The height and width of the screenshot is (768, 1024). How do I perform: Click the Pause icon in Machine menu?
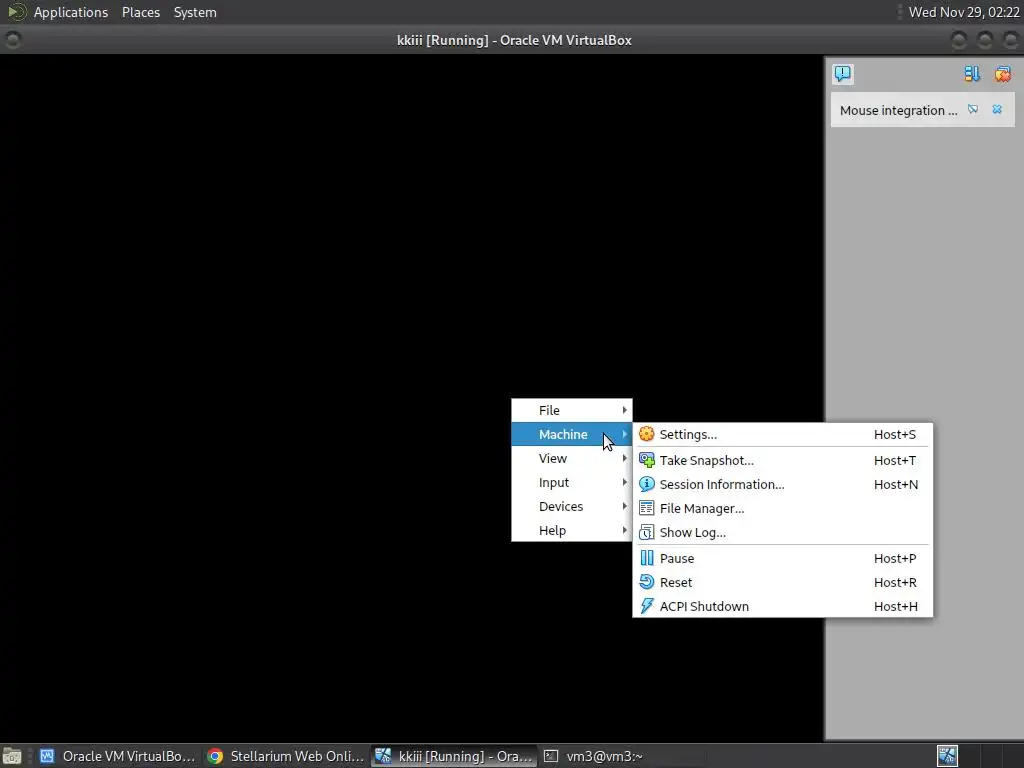point(647,558)
